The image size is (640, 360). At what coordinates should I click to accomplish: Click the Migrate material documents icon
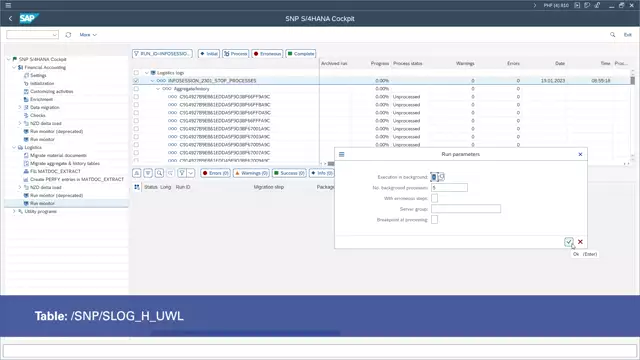[27, 155]
